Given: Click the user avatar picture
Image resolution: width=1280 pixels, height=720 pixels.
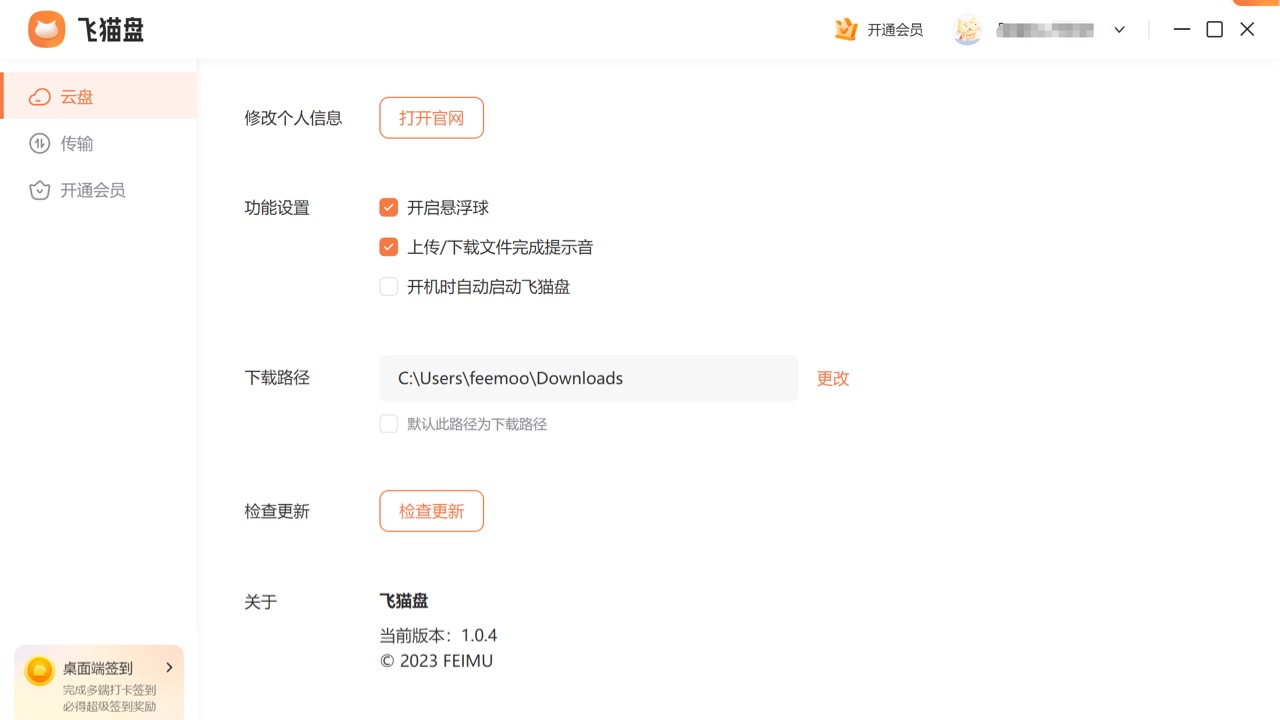Looking at the screenshot, I should tap(967, 29).
